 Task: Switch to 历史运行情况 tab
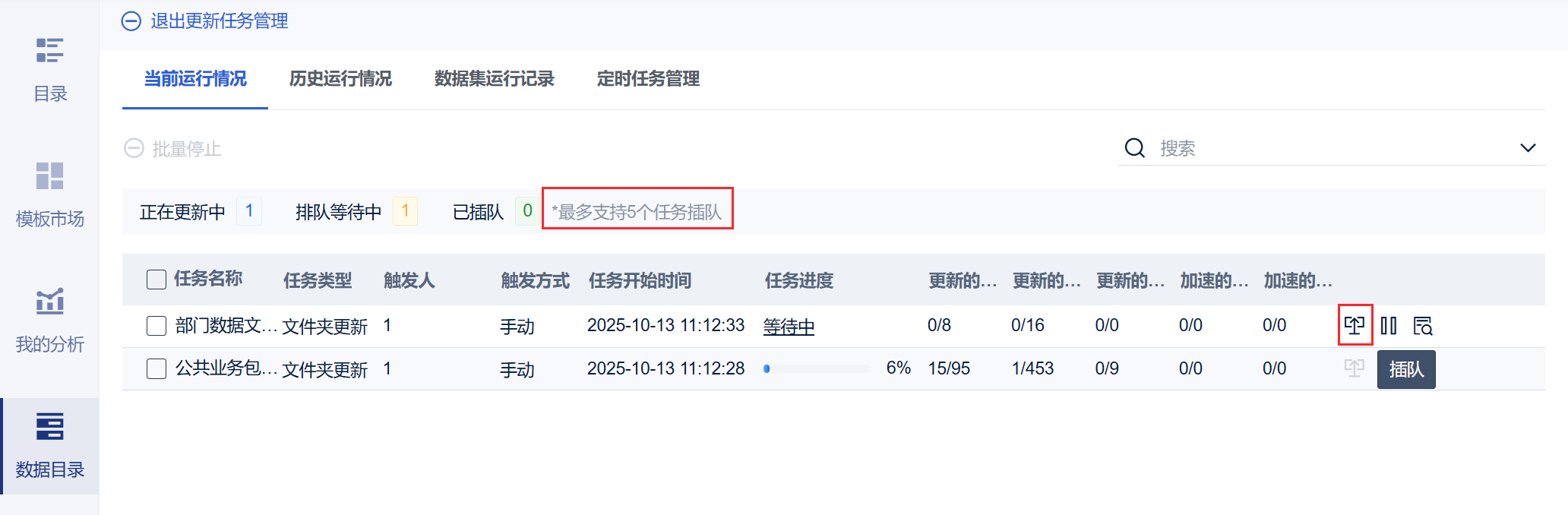click(340, 79)
